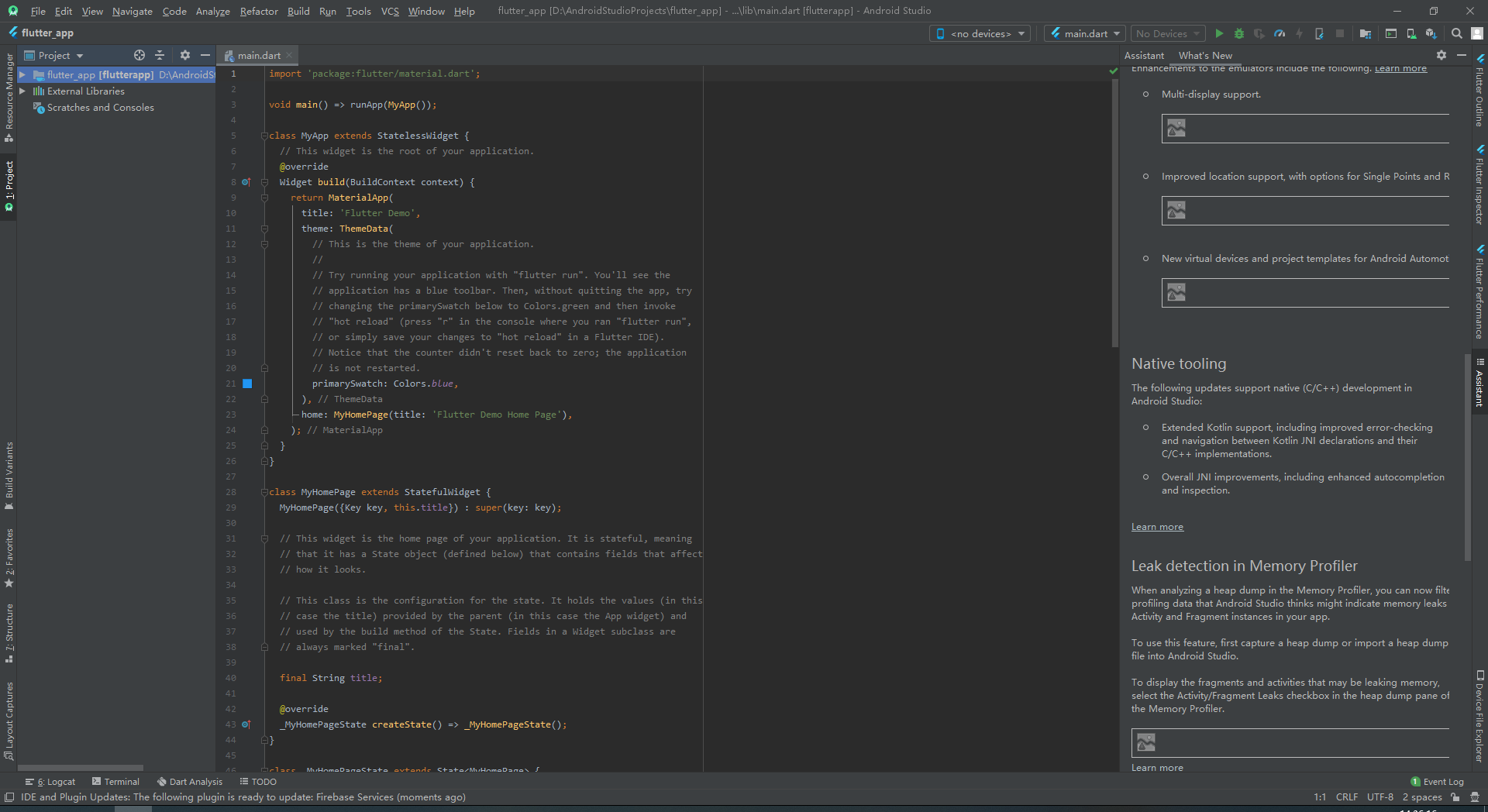Switch to the What's New tab
The image size is (1488, 812).
1204,55
